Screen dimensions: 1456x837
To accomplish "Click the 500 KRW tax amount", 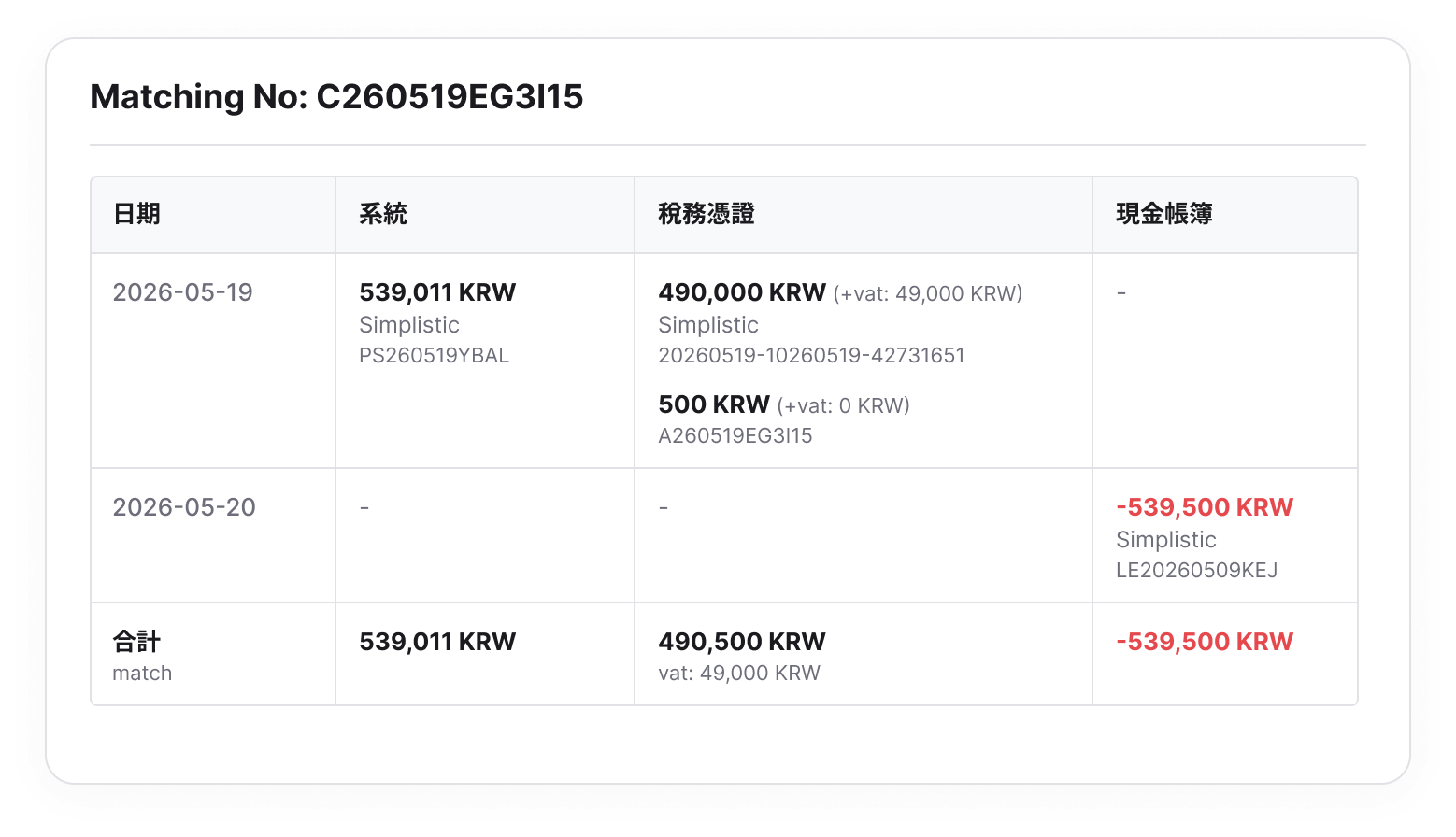I will pyautogui.click(x=714, y=404).
